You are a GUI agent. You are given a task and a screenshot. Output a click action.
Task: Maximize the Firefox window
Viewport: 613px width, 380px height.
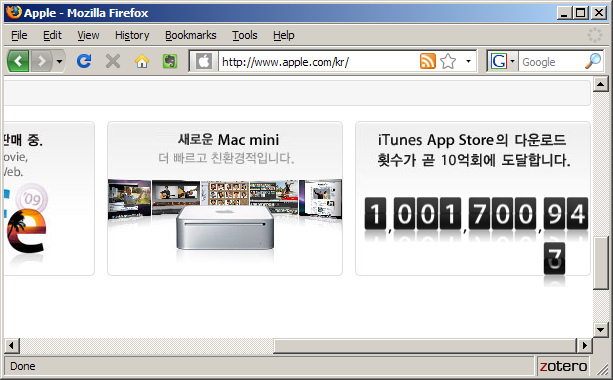pos(581,13)
